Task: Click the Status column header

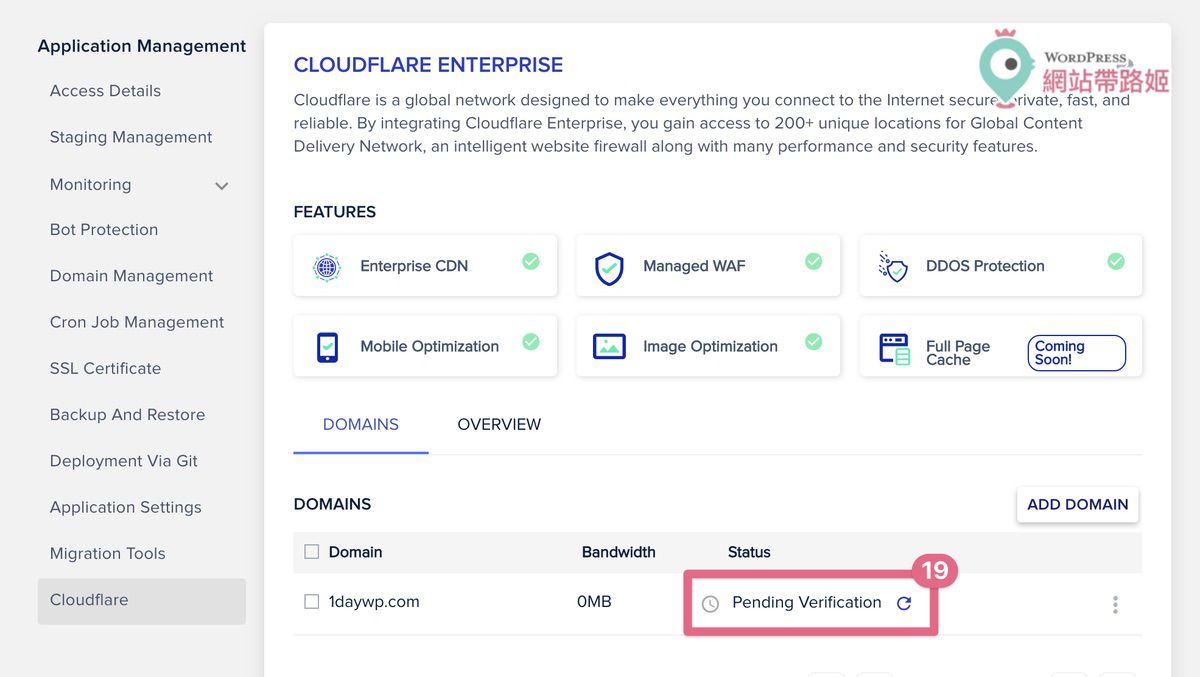Action: click(749, 552)
